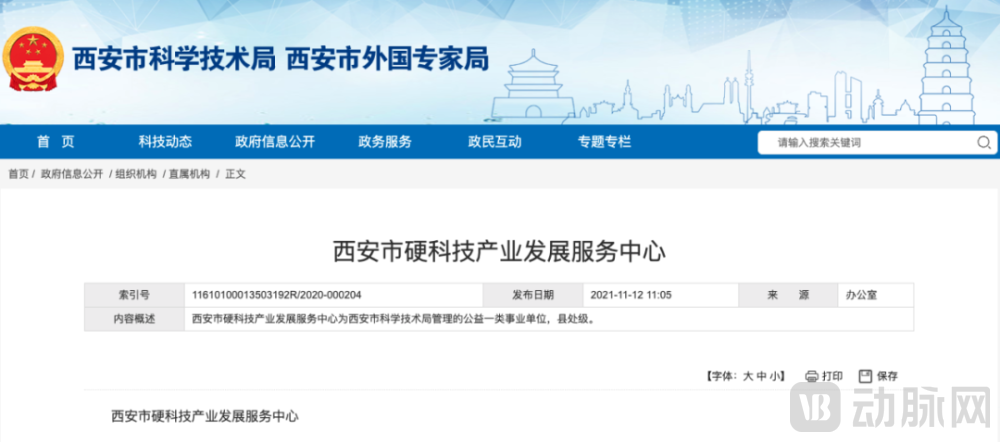Open 政民互动 navigation item
This screenshot has width=1000, height=442.
tap(494, 142)
